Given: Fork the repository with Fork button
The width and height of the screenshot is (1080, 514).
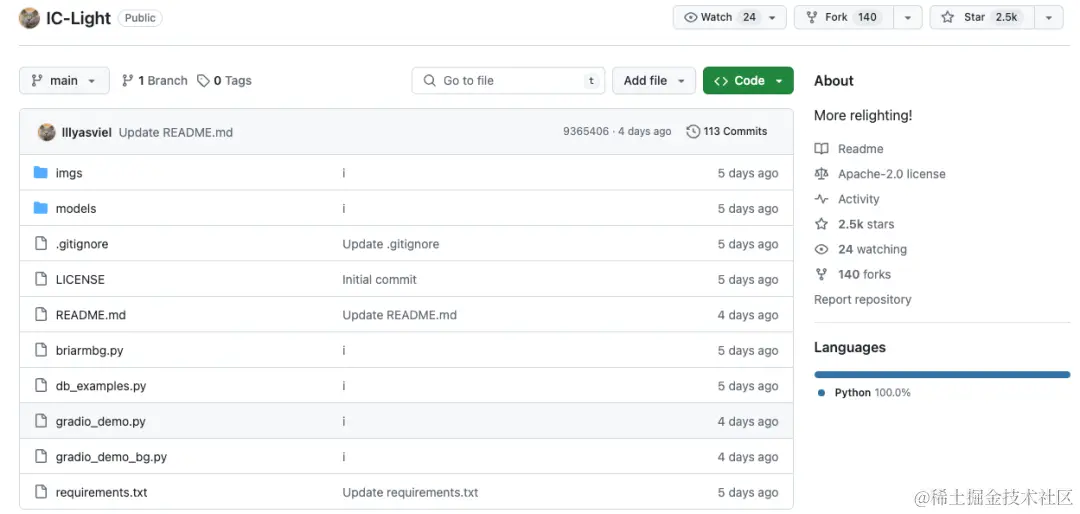Looking at the screenshot, I should (x=844, y=17).
